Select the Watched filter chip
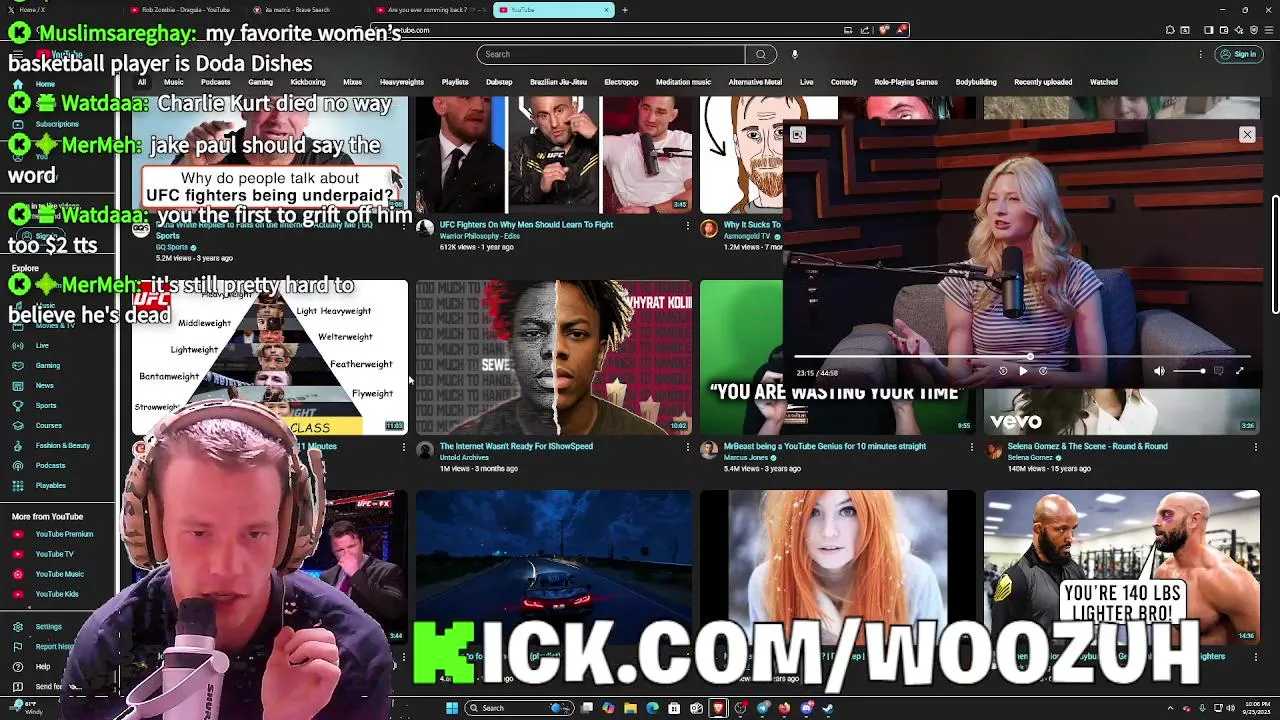The image size is (1280, 720). pyautogui.click(x=1104, y=82)
